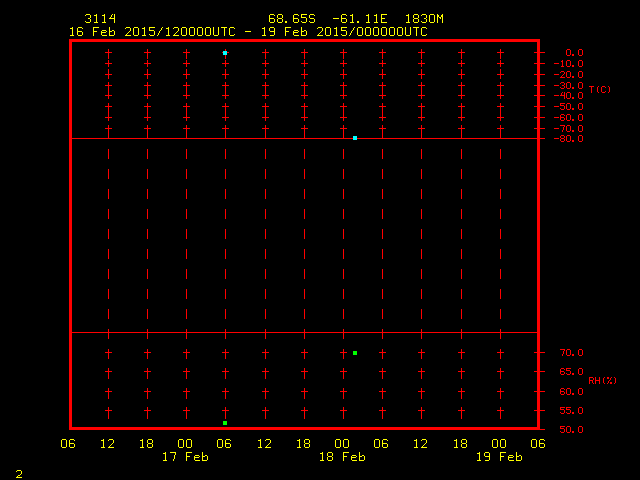Click the 17 Feb date label
The width and height of the screenshot is (640, 480).
click(x=185, y=457)
